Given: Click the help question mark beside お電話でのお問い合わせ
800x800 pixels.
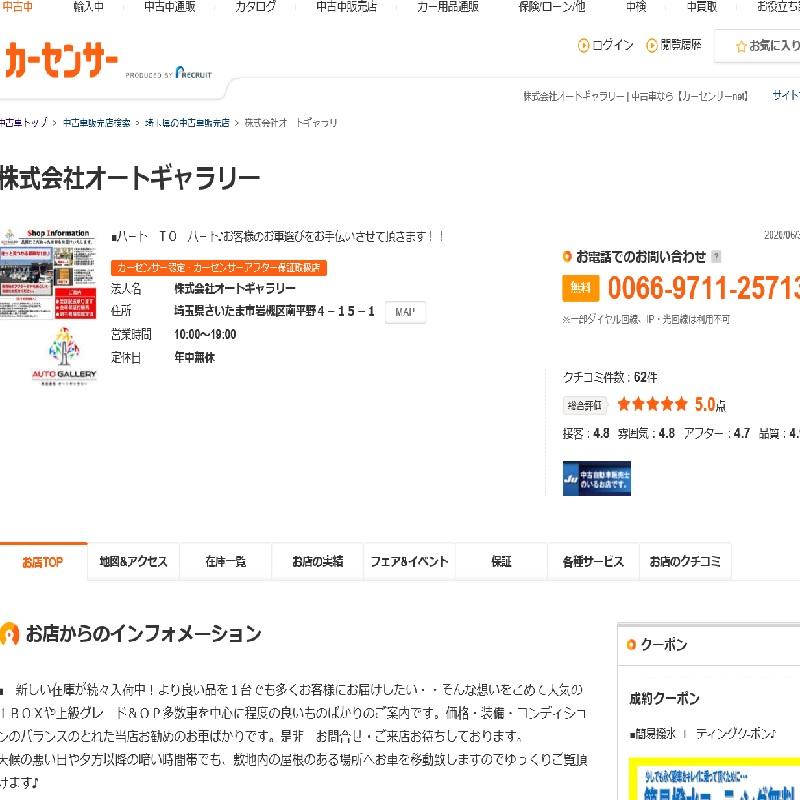Looking at the screenshot, I should tap(716, 257).
